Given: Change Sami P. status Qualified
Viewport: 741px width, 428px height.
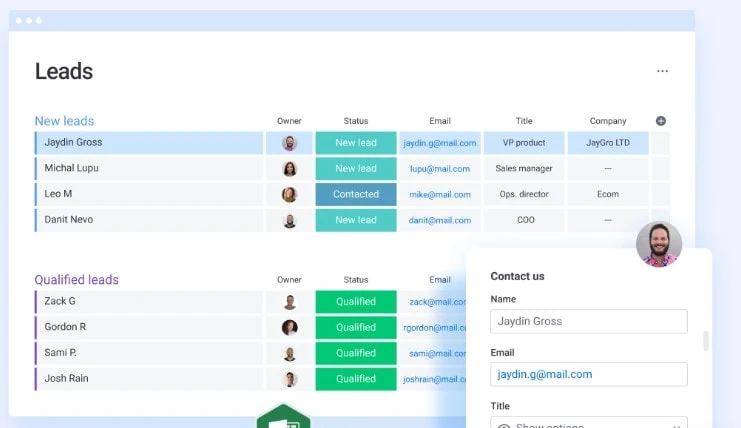Looking at the screenshot, I should pyautogui.click(x=356, y=353).
